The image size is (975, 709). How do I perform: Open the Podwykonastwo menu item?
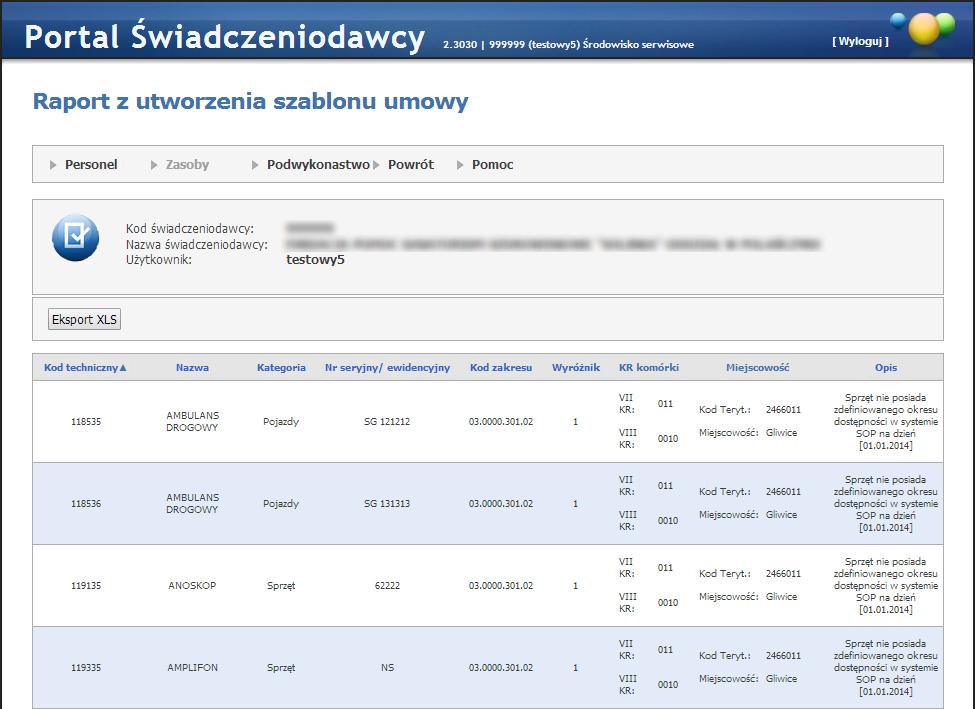click(x=318, y=165)
